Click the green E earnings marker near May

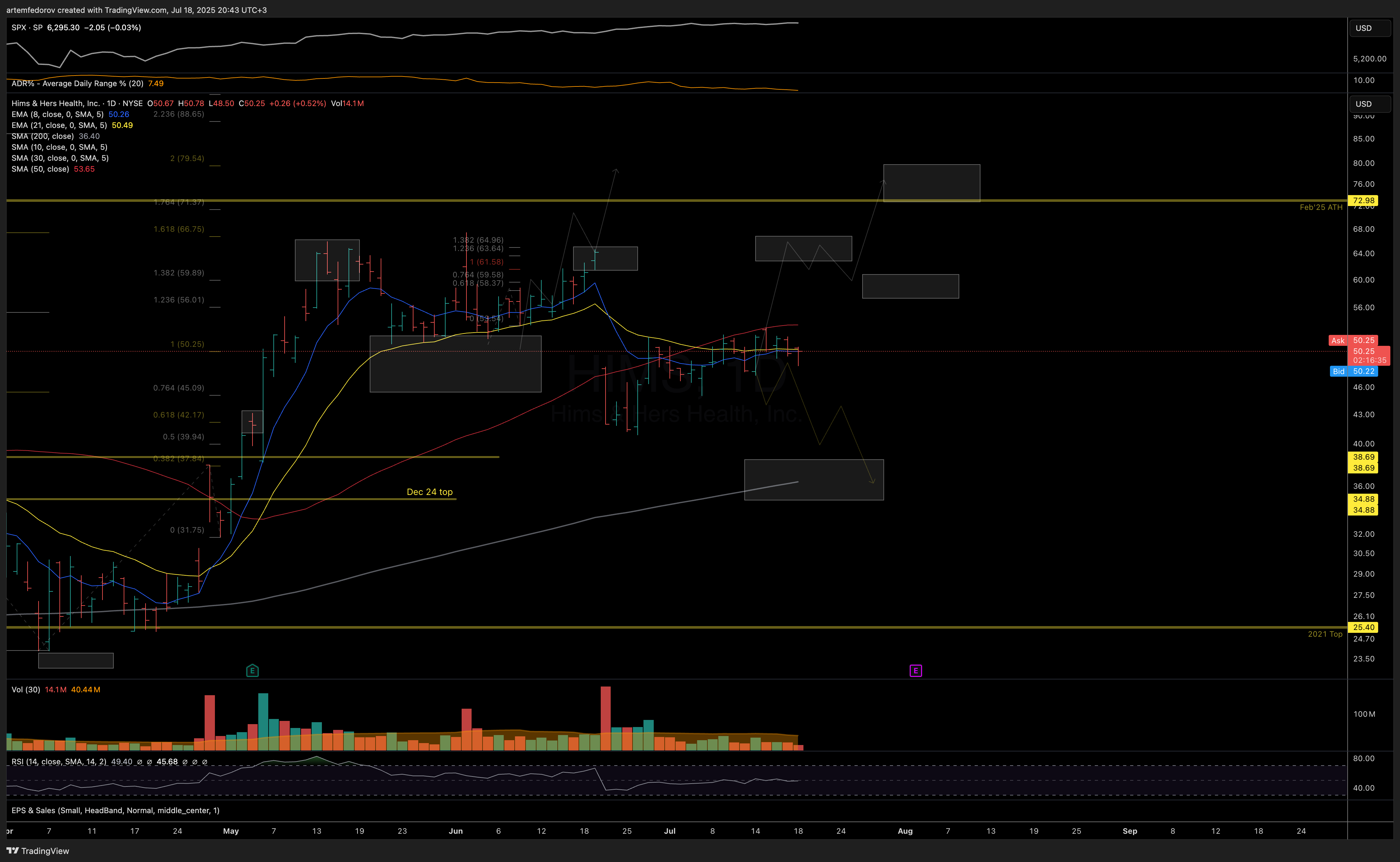click(x=253, y=670)
